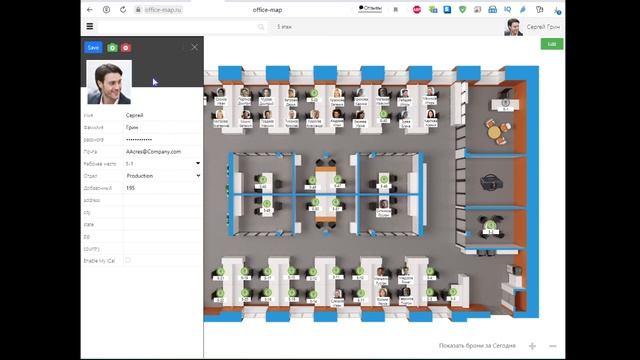Click the first name field containing Сергей

[x=163, y=116]
